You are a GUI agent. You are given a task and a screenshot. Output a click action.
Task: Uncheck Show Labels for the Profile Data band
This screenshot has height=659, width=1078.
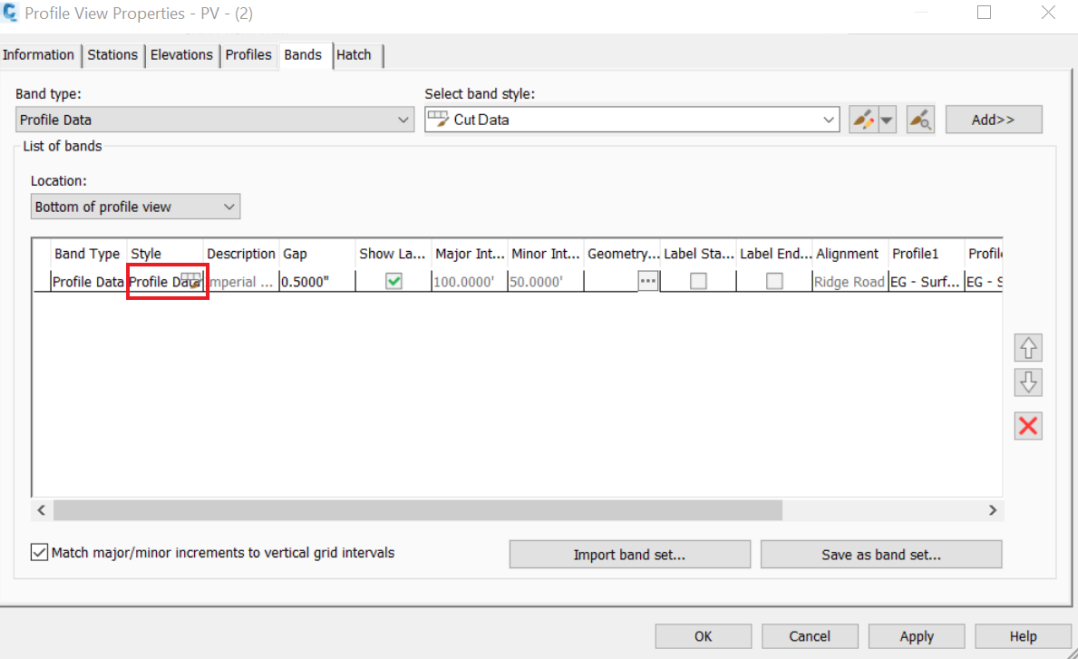click(x=394, y=281)
